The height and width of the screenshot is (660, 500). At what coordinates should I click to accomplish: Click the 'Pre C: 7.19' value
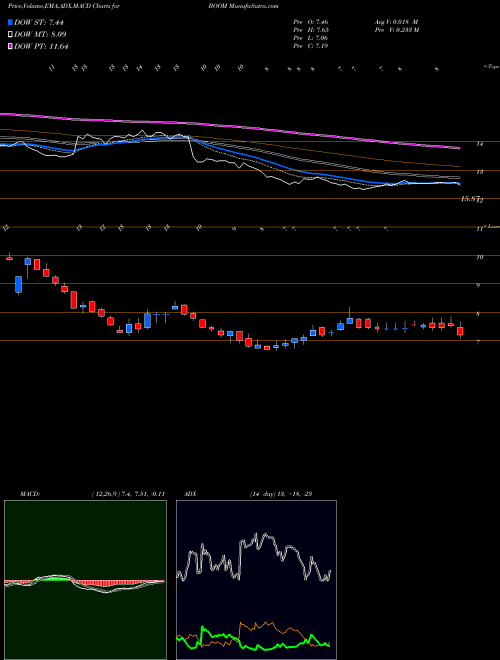pyautogui.click(x=311, y=46)
